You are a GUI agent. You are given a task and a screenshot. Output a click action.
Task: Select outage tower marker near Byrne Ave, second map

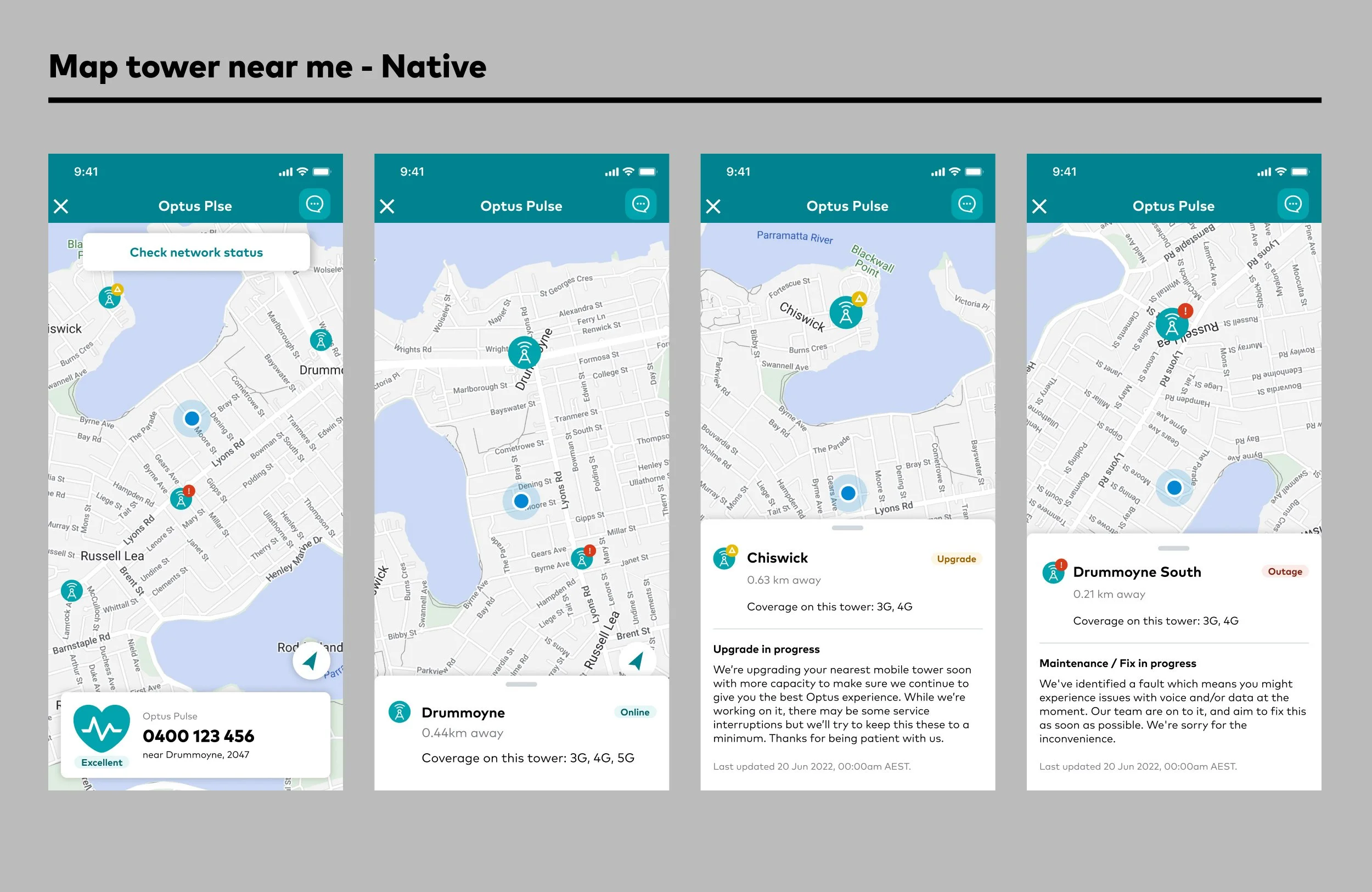583,557
